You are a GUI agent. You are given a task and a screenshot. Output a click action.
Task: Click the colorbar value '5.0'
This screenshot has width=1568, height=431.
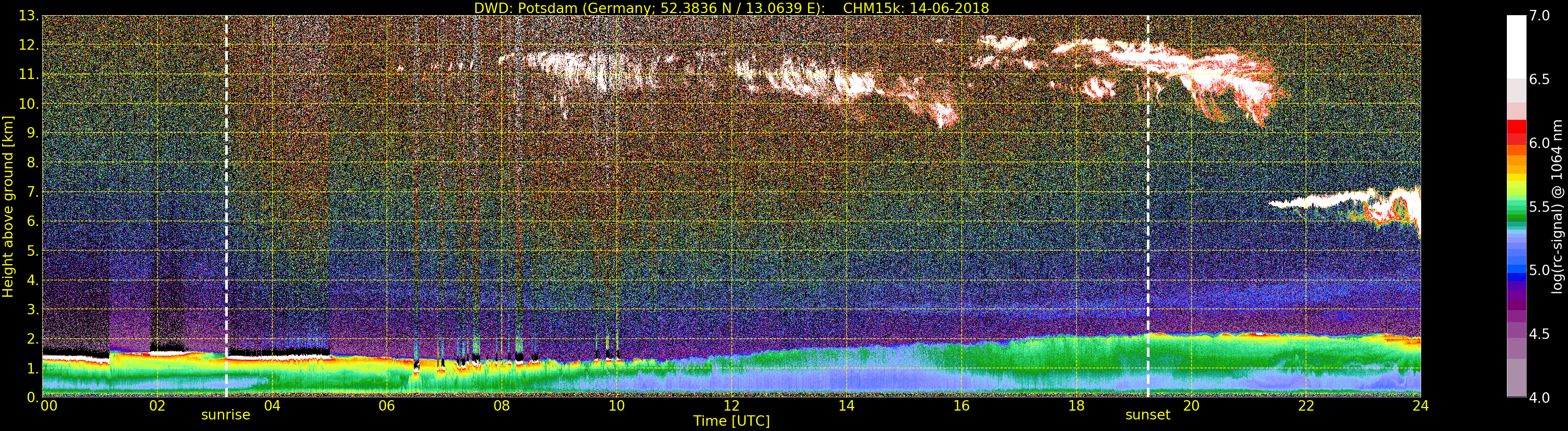click(1539, 270)
